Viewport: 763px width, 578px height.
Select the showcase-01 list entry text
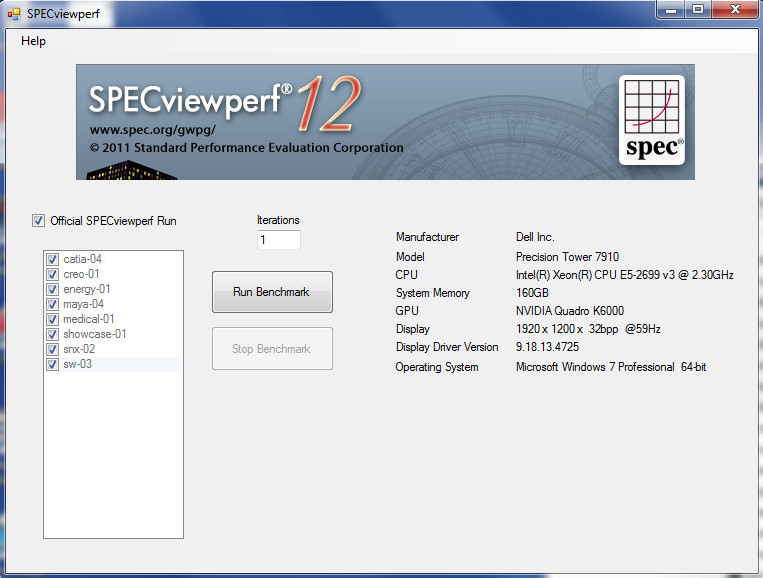coord(94,334)
